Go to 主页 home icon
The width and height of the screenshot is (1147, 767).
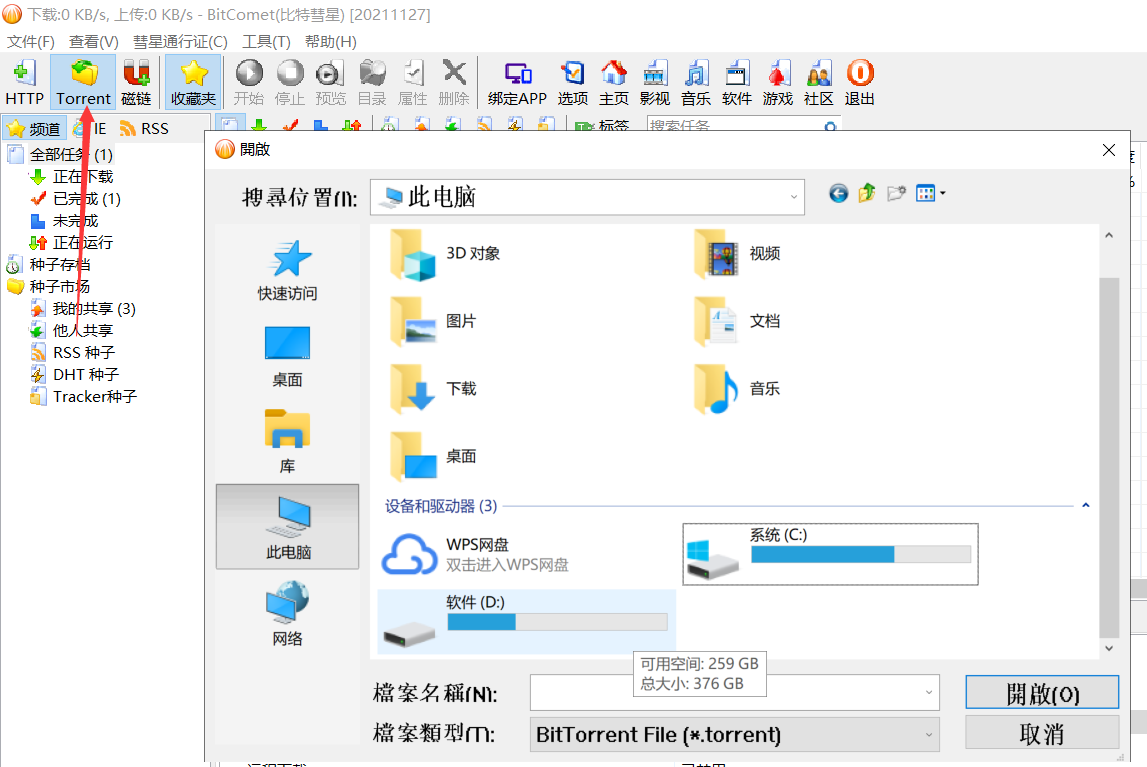click(614, 82)
